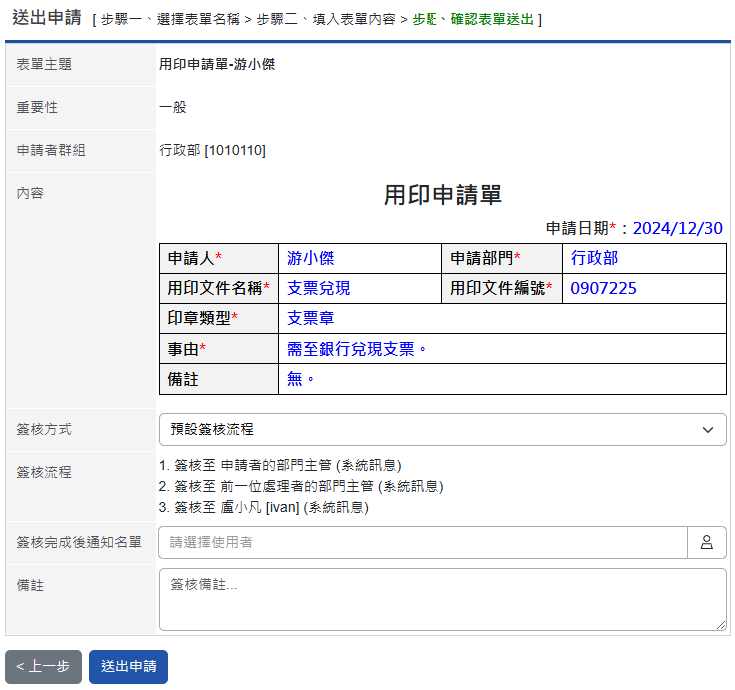
Task: Click the 用印文件編號 header cell
Action: click(x=502, y=288)
